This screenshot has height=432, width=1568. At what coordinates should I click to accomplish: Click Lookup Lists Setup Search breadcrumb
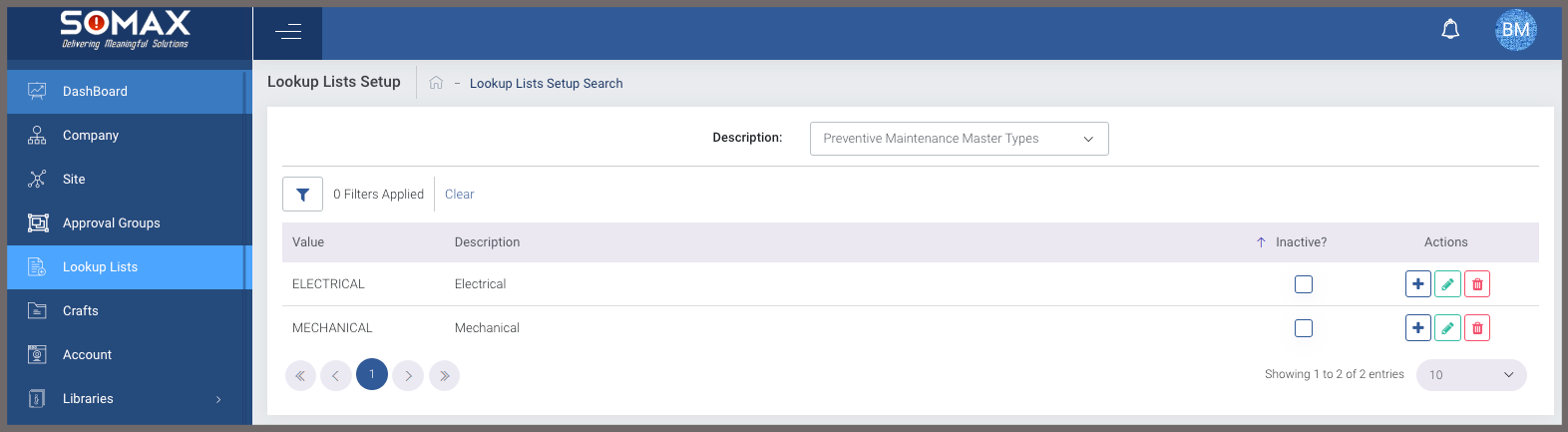pyautogui.click(x=546, y=84)
